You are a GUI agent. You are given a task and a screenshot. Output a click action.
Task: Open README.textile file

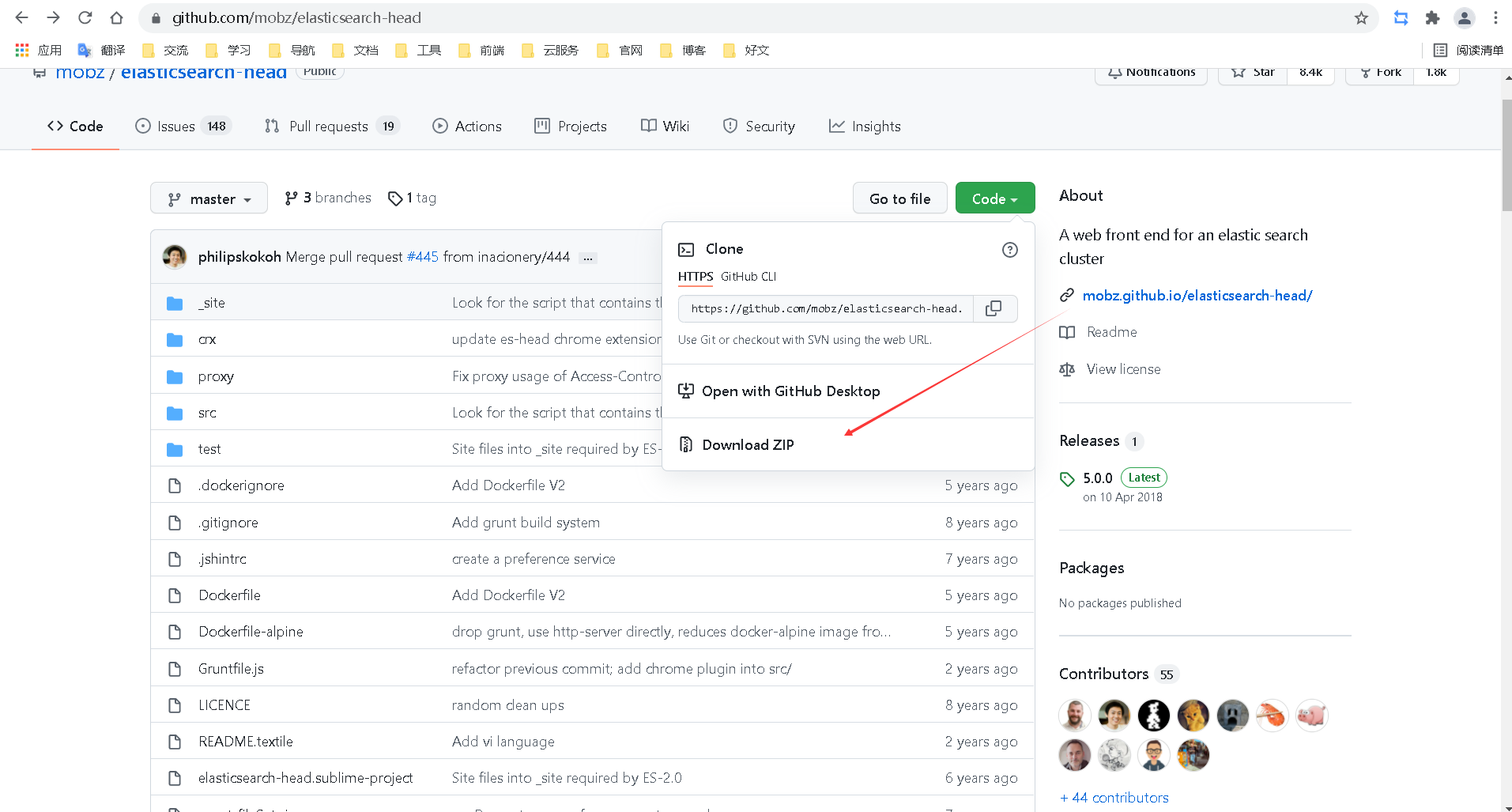coord(246,742)
